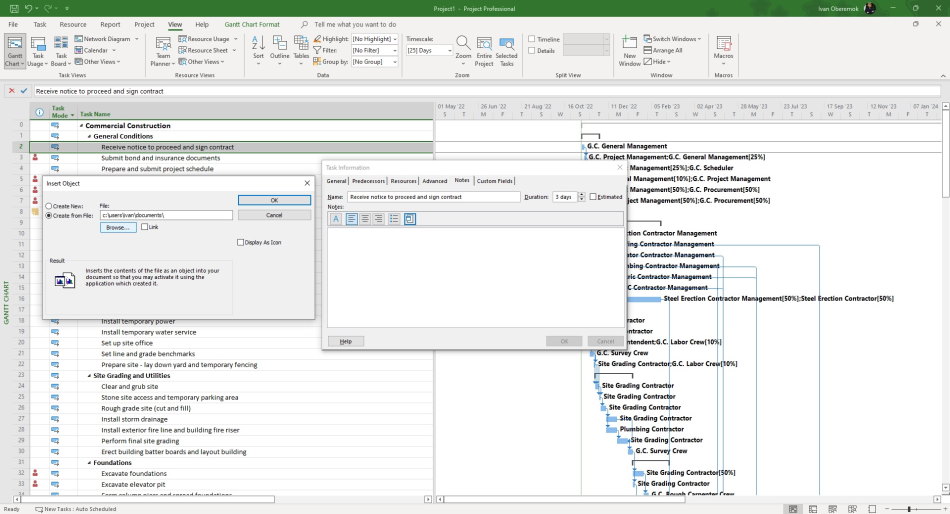Click Arrange All windows
This screenshot has width=950, height=514.
point(663,50)
